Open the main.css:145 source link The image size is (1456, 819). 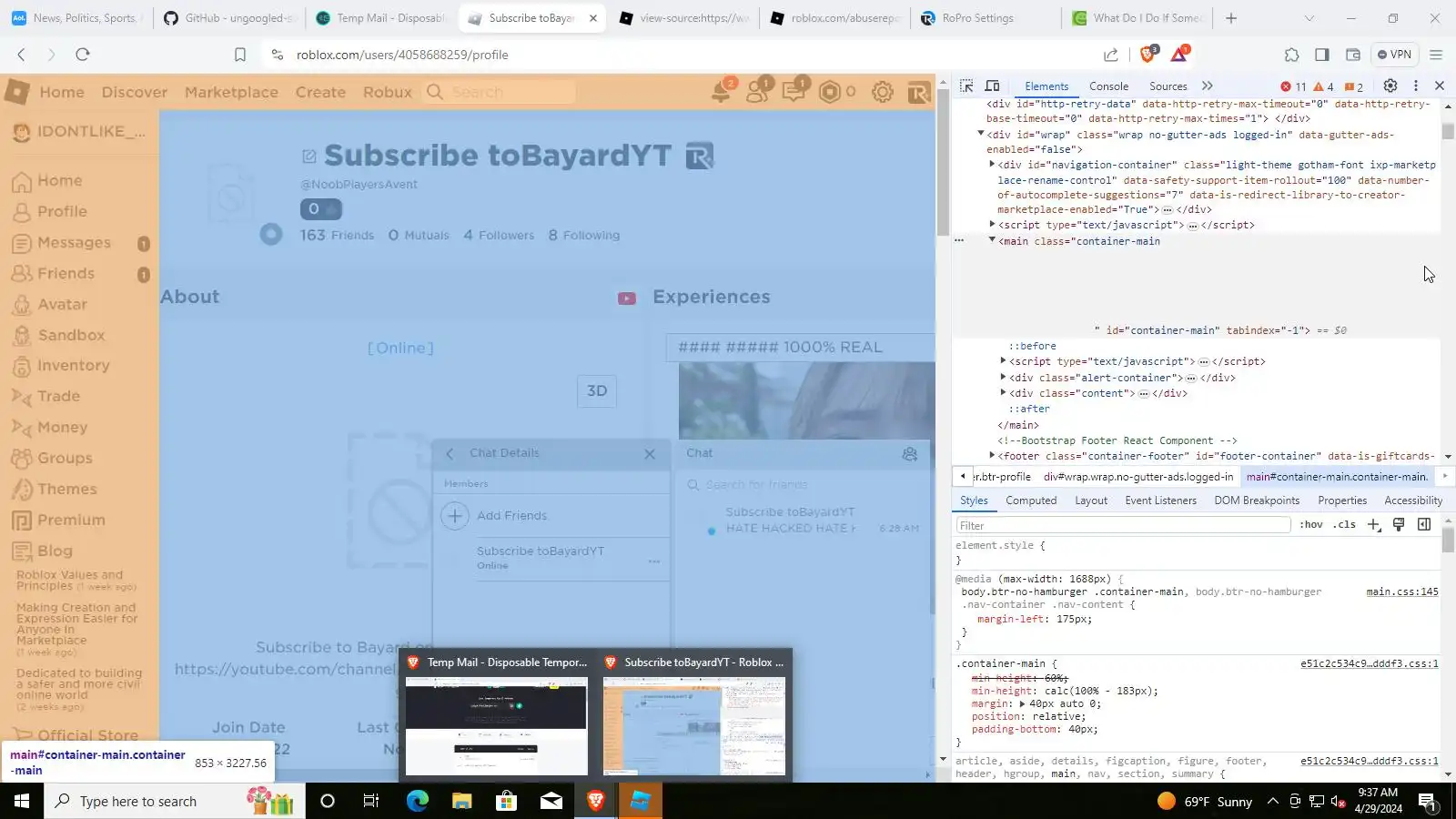pos(1401,592)
